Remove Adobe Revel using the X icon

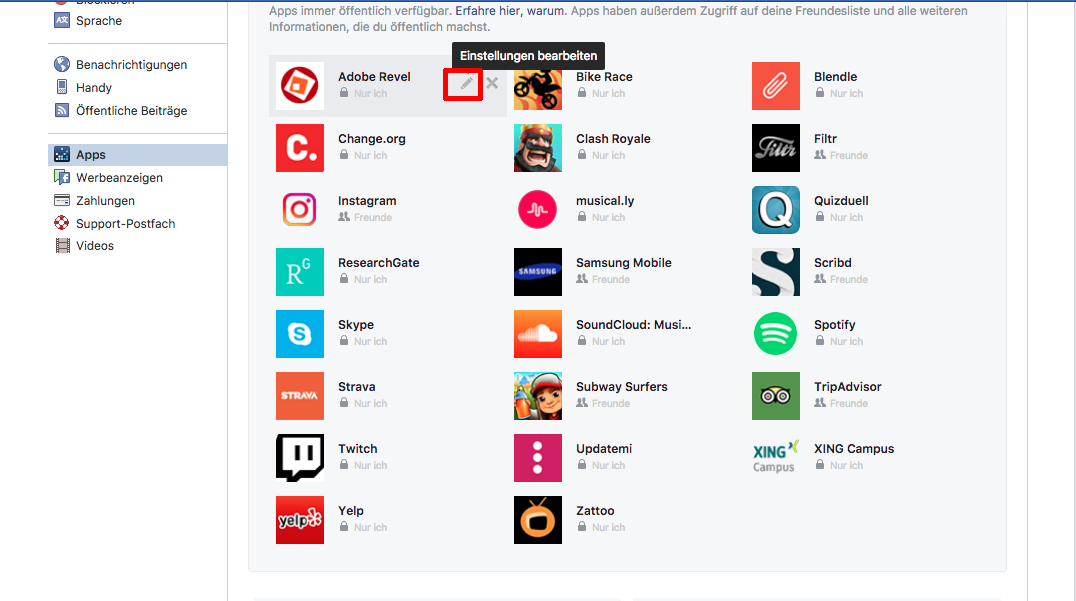coord(492,83)
